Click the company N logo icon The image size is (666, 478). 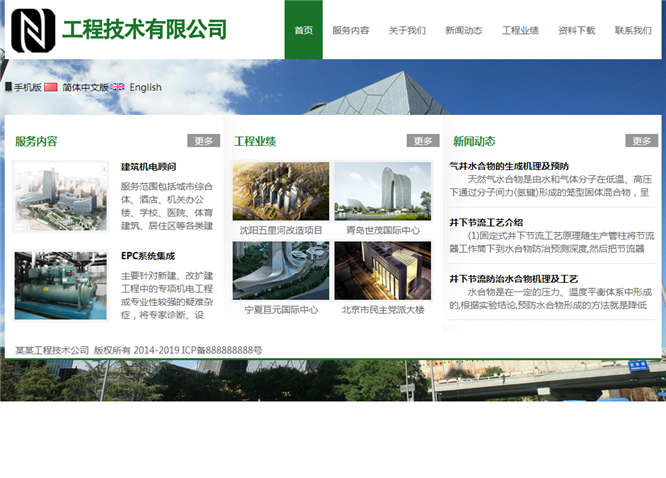[x=33, y=30]
